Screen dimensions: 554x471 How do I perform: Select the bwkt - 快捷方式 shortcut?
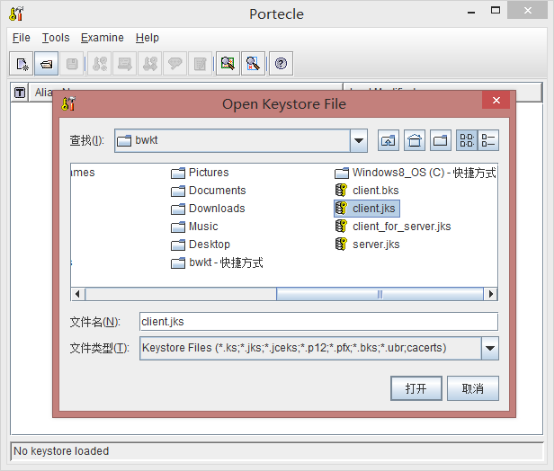(x=217, y=263)
